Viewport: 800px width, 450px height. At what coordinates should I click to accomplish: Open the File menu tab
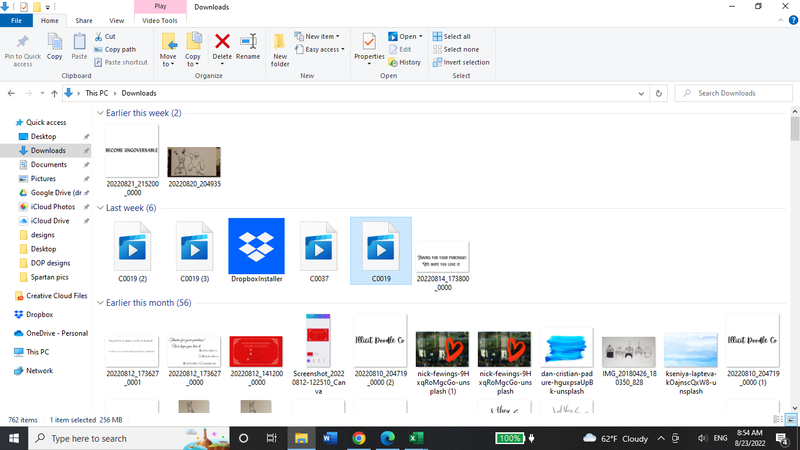tap(16, 20)
